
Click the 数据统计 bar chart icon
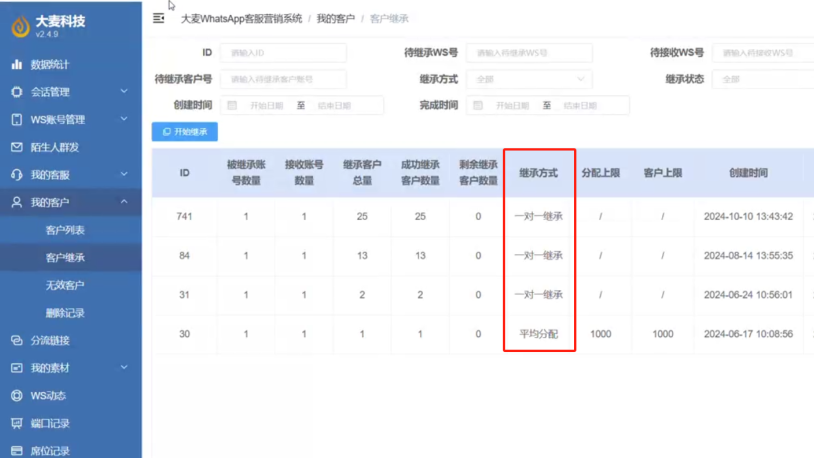17,64
